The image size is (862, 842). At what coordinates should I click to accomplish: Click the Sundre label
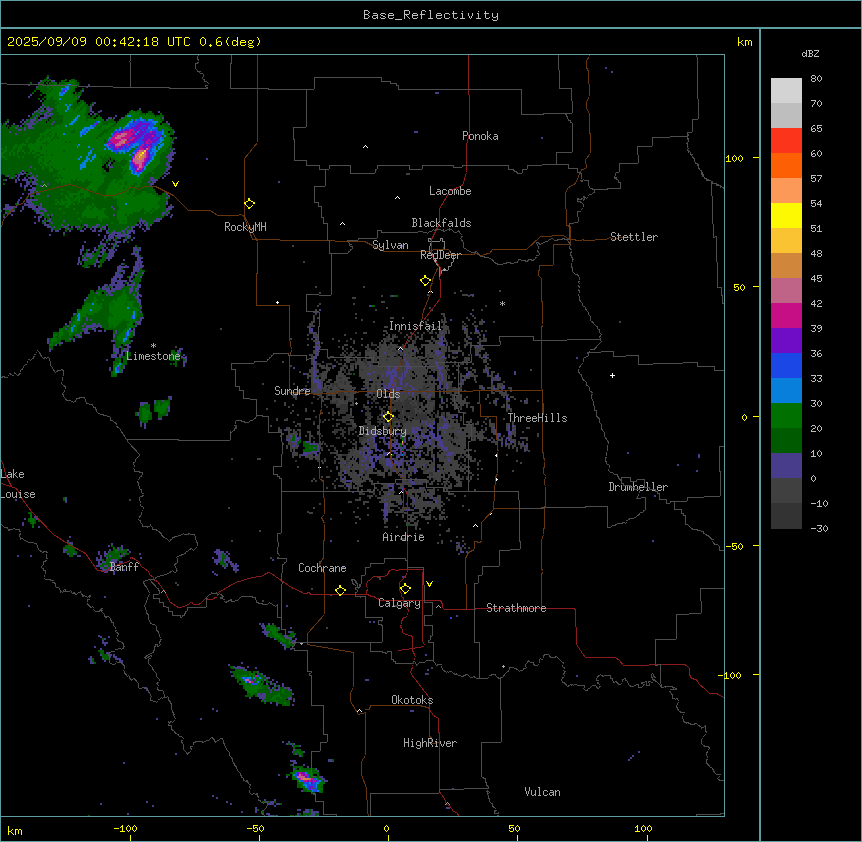click(x=292, y=391)
